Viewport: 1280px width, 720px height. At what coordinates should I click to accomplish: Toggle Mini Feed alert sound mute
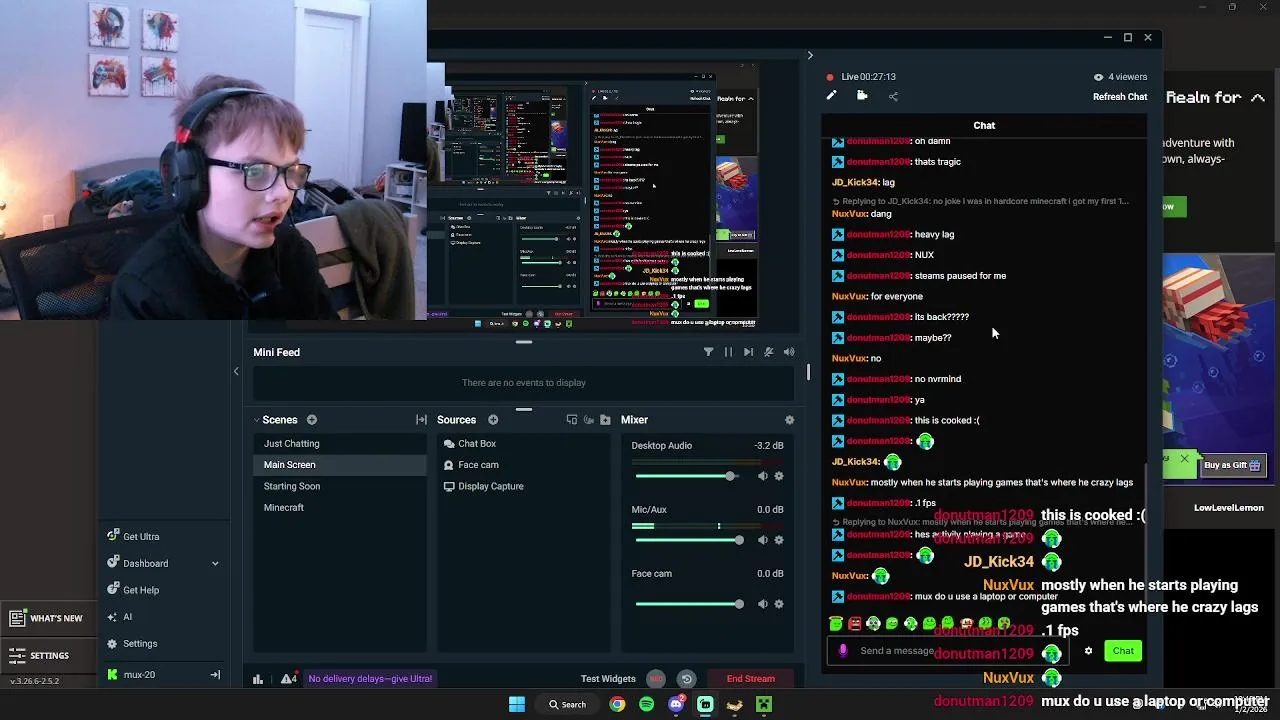pyautogui.click(x=789, y=352)
